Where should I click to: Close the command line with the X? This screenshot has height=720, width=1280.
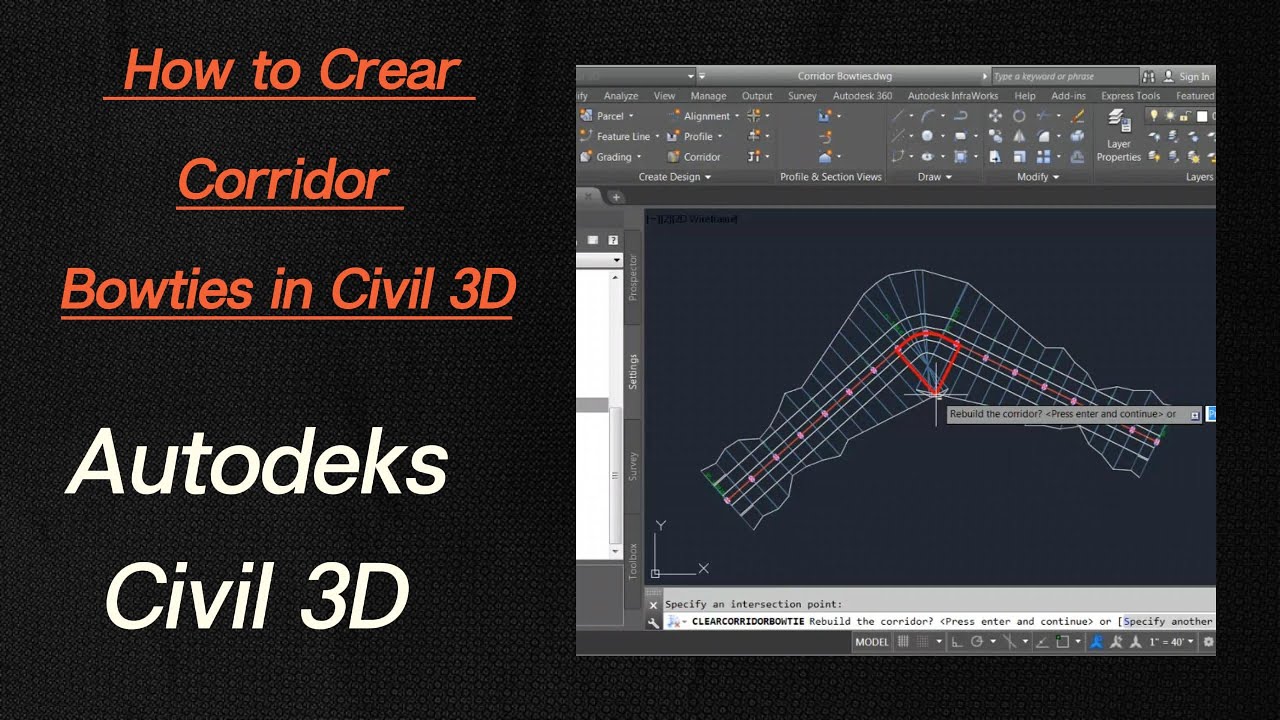[654, 604]
